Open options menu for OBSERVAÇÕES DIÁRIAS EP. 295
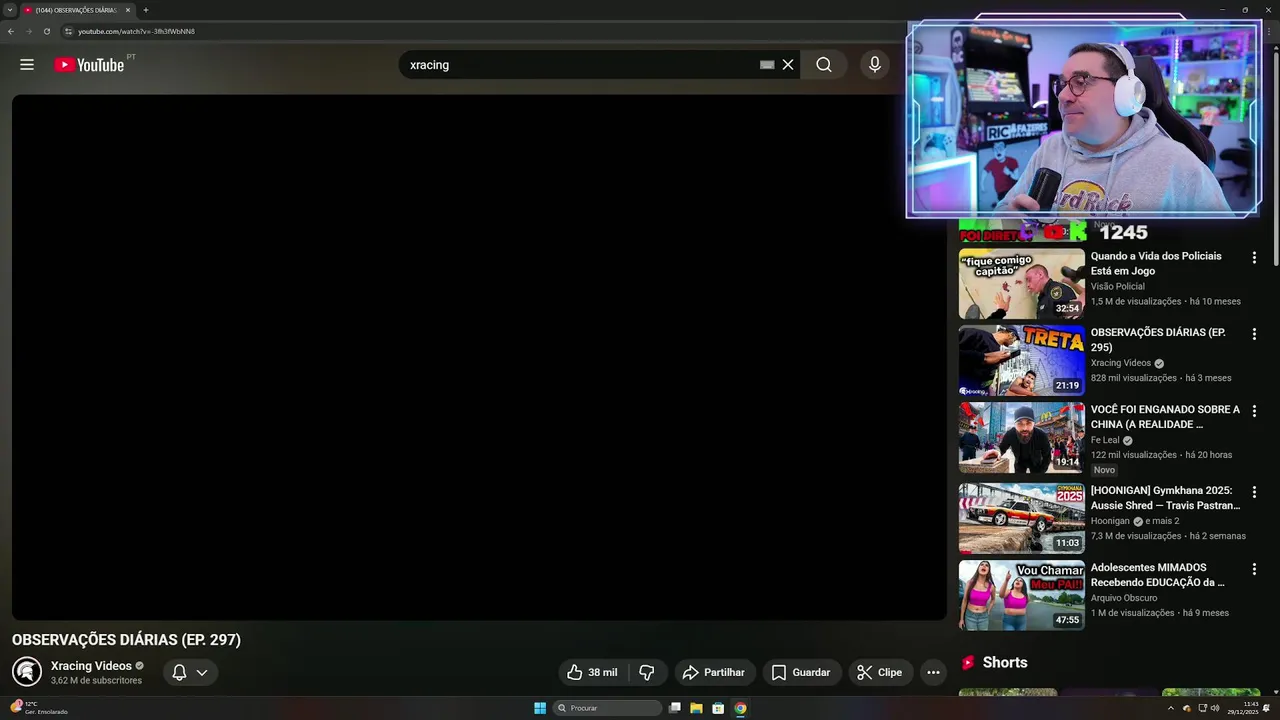 [1254, 334]
